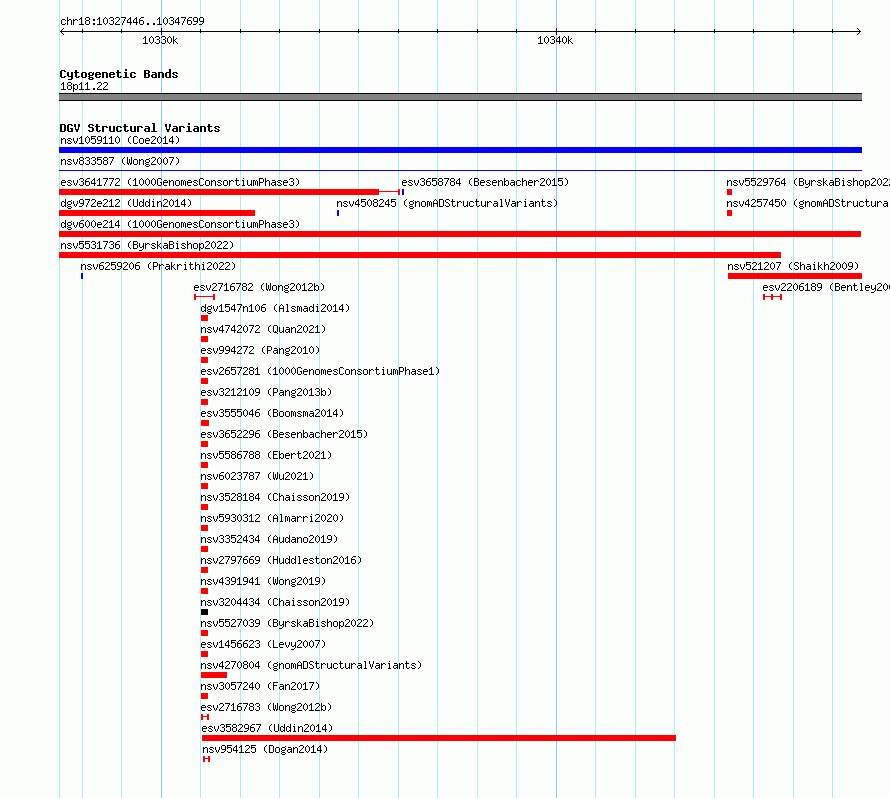Screen dimensions: 890x798
Task: Click esv3641772 (1000GenomesConsortiumPhase3) label
Action: coord(180,182)
